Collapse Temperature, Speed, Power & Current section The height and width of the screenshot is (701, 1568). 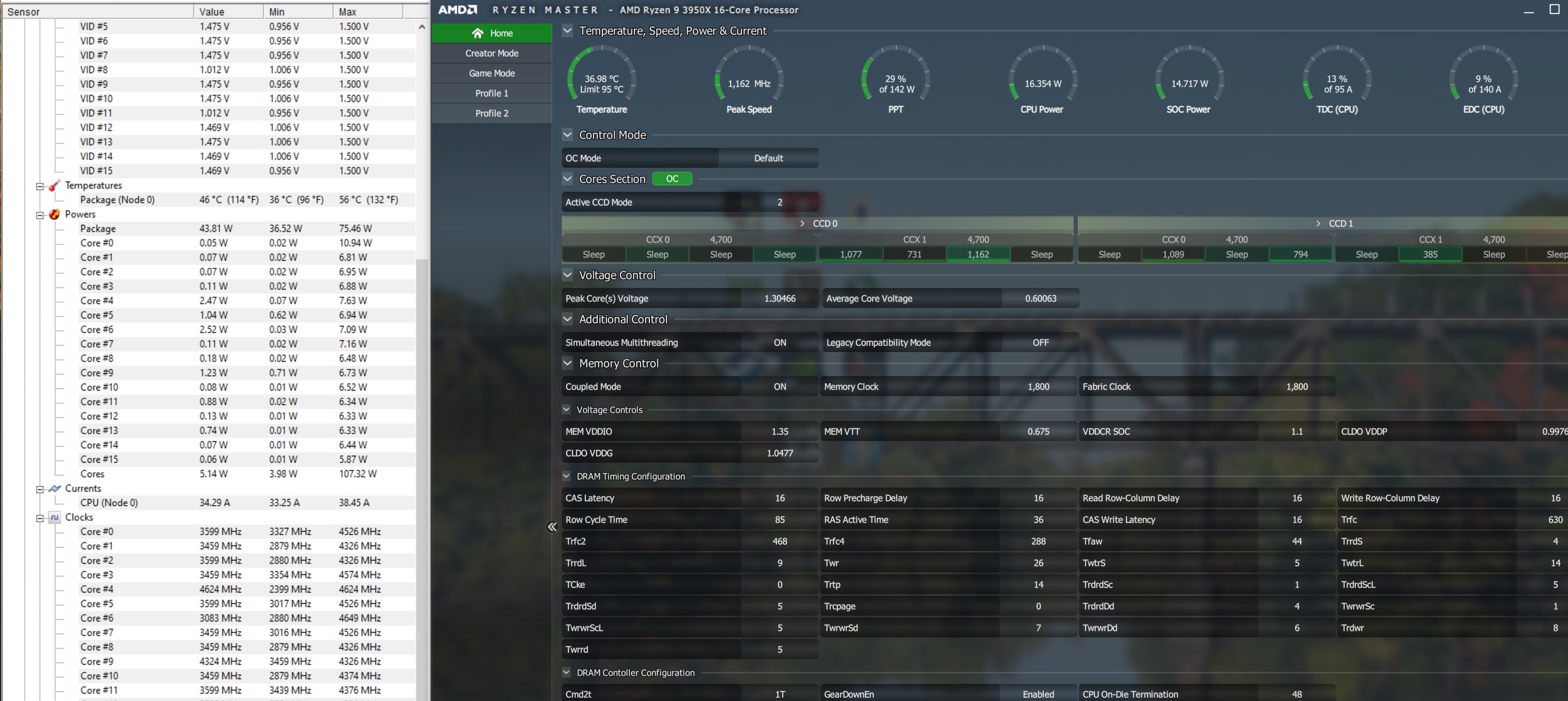[x=567, y=30]
